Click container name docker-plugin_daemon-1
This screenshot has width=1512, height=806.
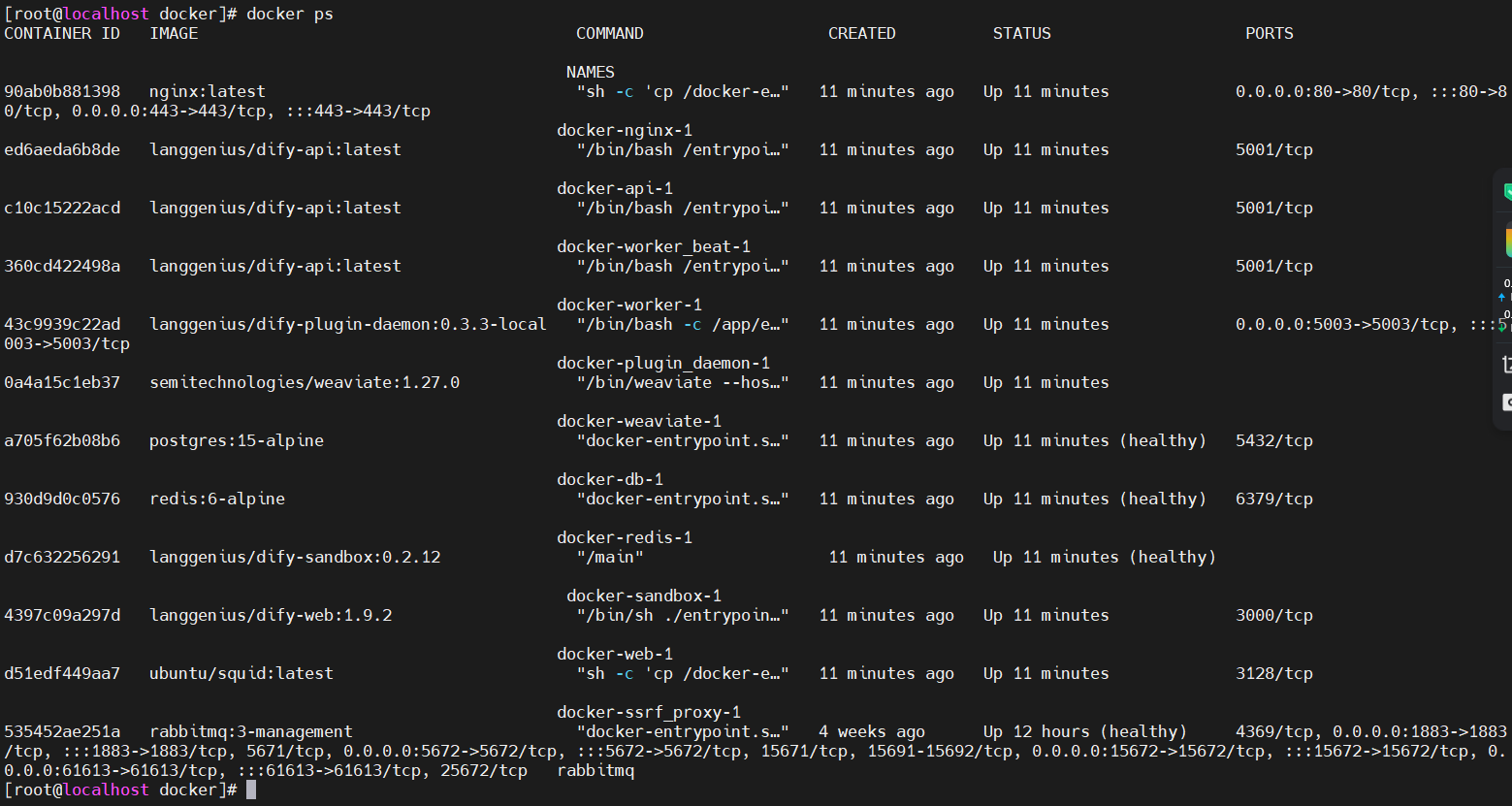tap(663, 363)
